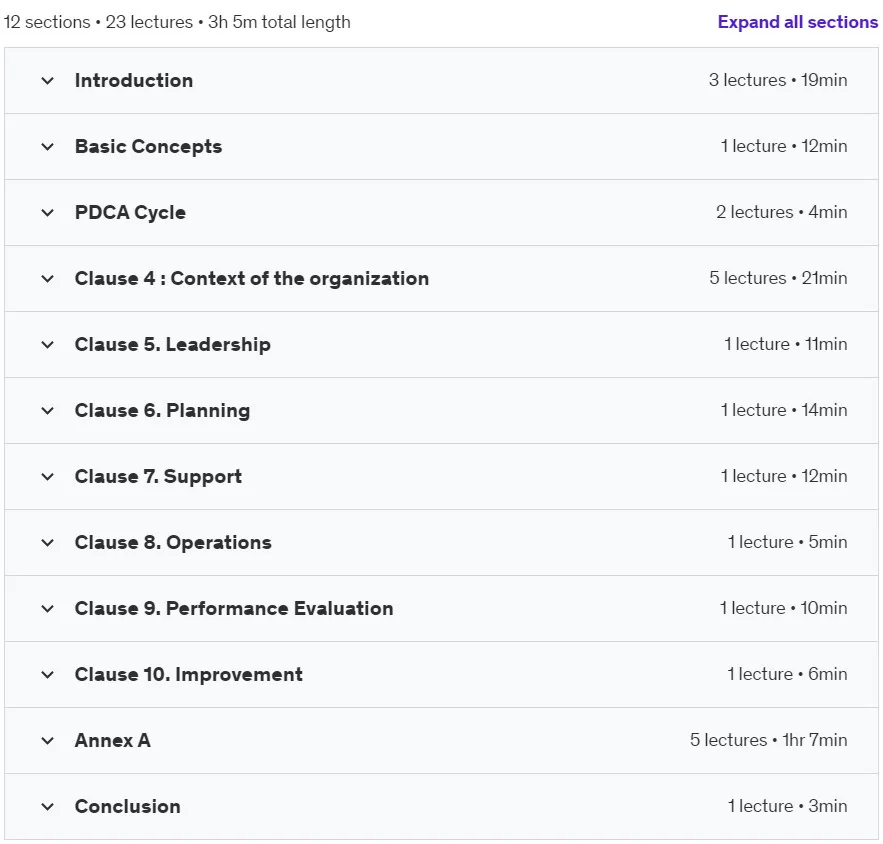
Task: Click chevron beside Clause 4 Context
Action: [x=48, y=278]
